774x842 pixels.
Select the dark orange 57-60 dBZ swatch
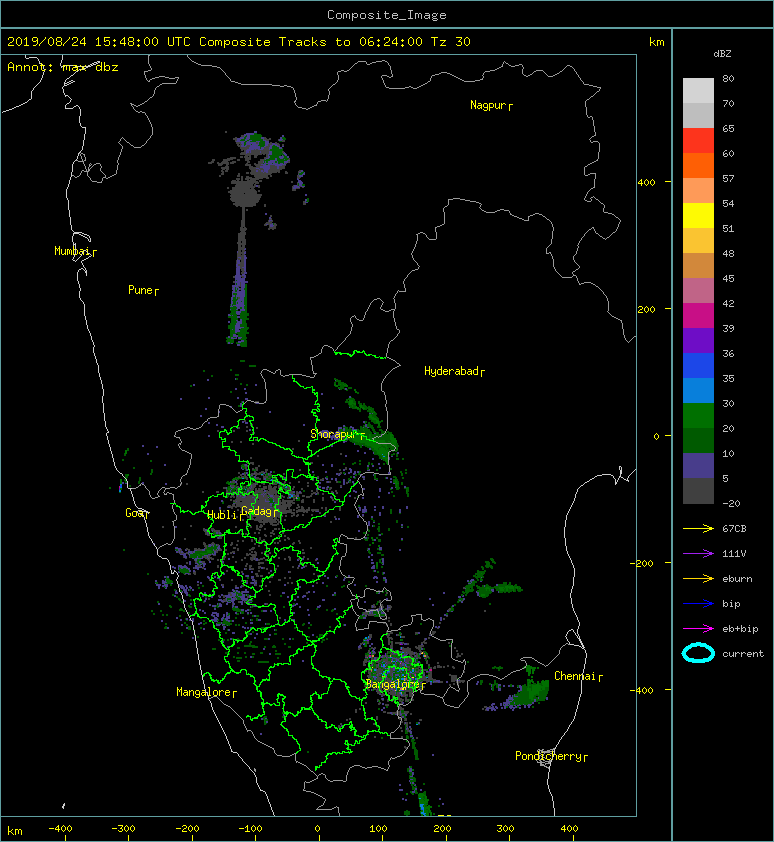[698, 165]
